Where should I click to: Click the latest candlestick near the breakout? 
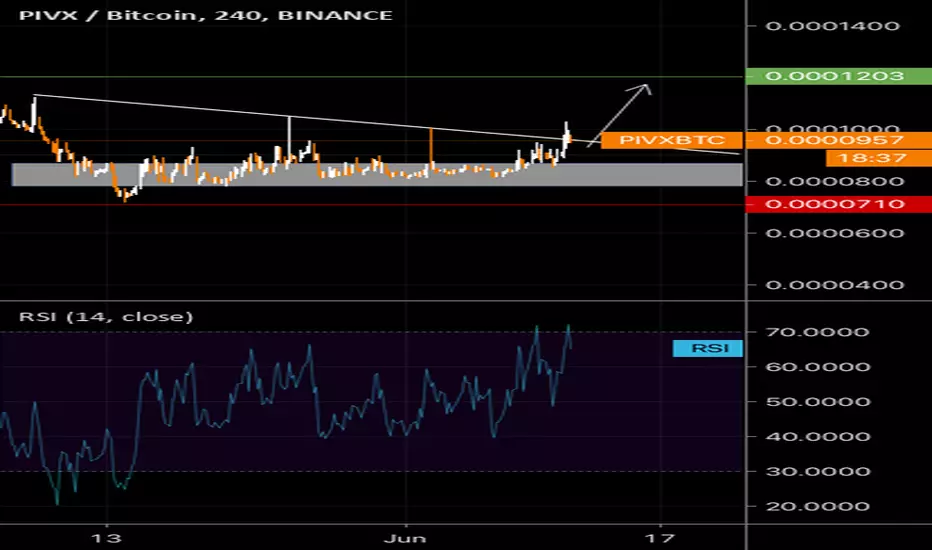[569, 139]
